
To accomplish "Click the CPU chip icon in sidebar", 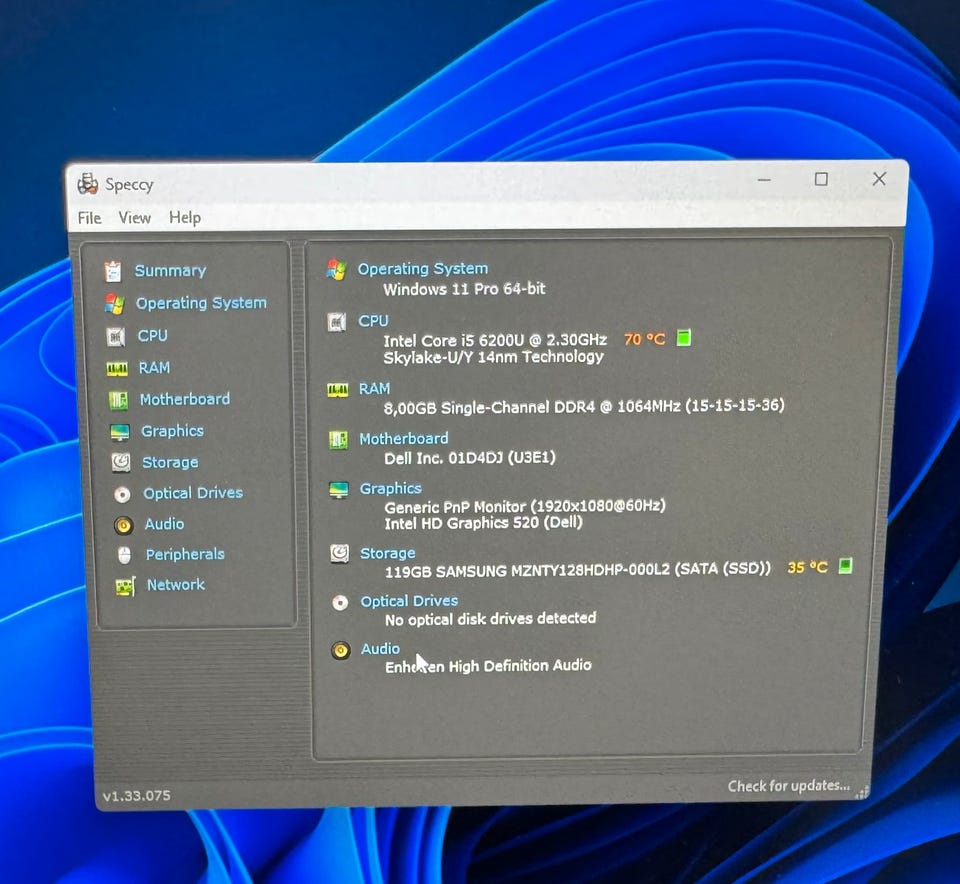I will (x=116, y=336).
